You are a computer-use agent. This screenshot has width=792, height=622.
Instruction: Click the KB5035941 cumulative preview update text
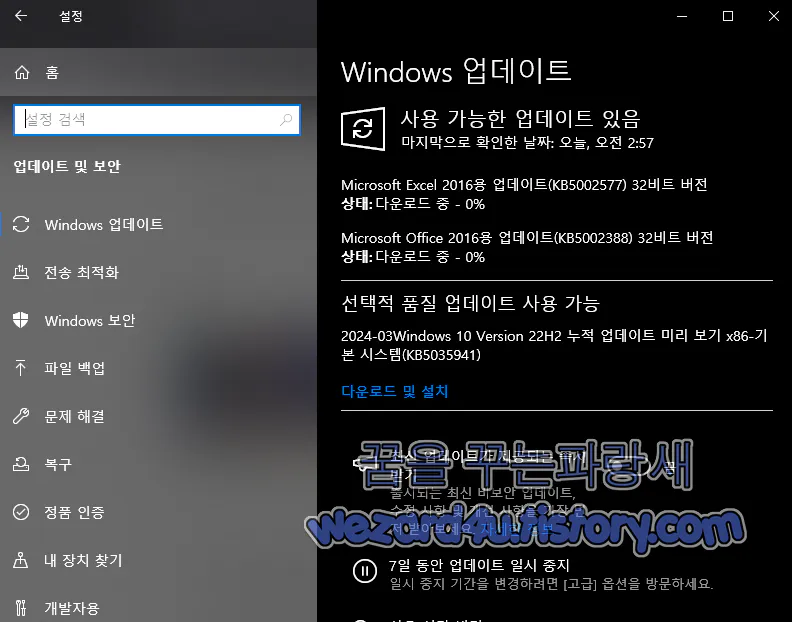tap(554, 345)
